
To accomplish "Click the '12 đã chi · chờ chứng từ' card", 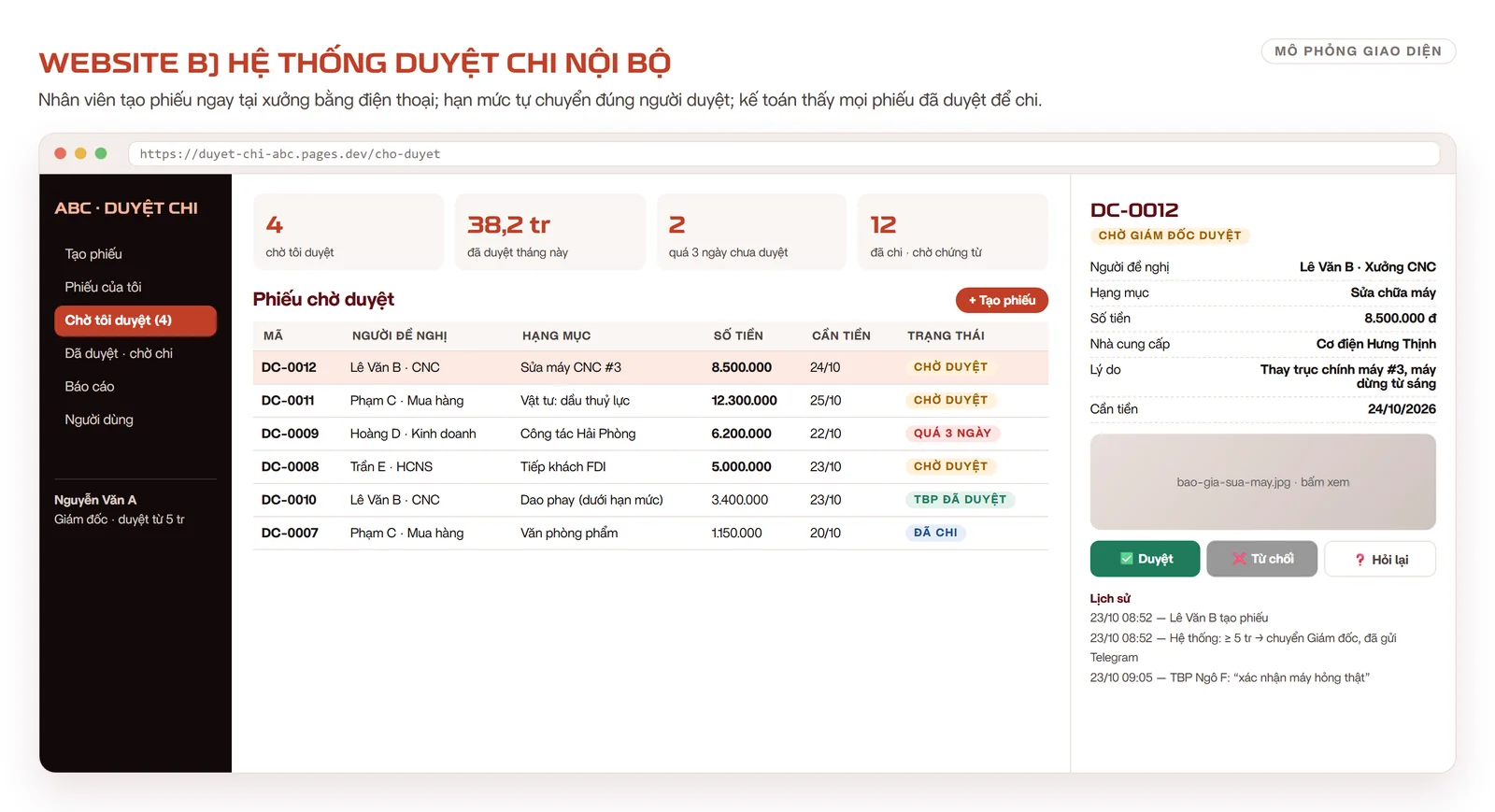I will point(953,232).
